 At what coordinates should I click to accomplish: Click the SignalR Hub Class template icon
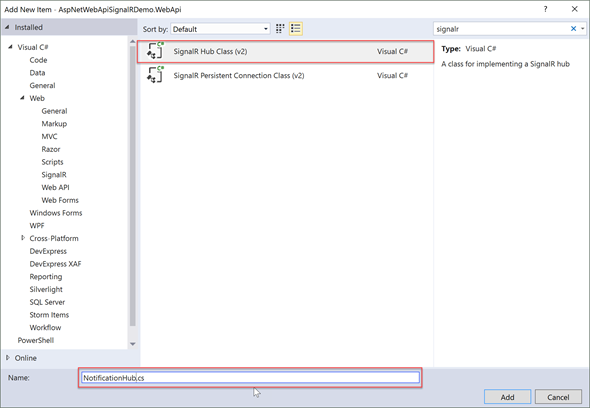(155, 51)
